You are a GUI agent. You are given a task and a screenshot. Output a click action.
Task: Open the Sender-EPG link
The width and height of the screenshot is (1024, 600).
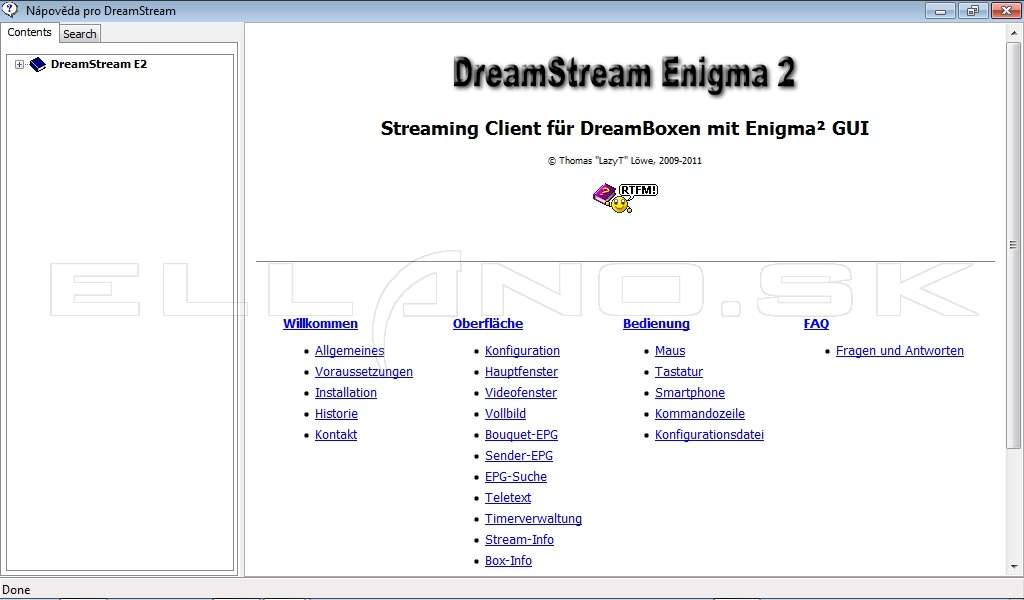pyautogui.click(x=519, y=456)
